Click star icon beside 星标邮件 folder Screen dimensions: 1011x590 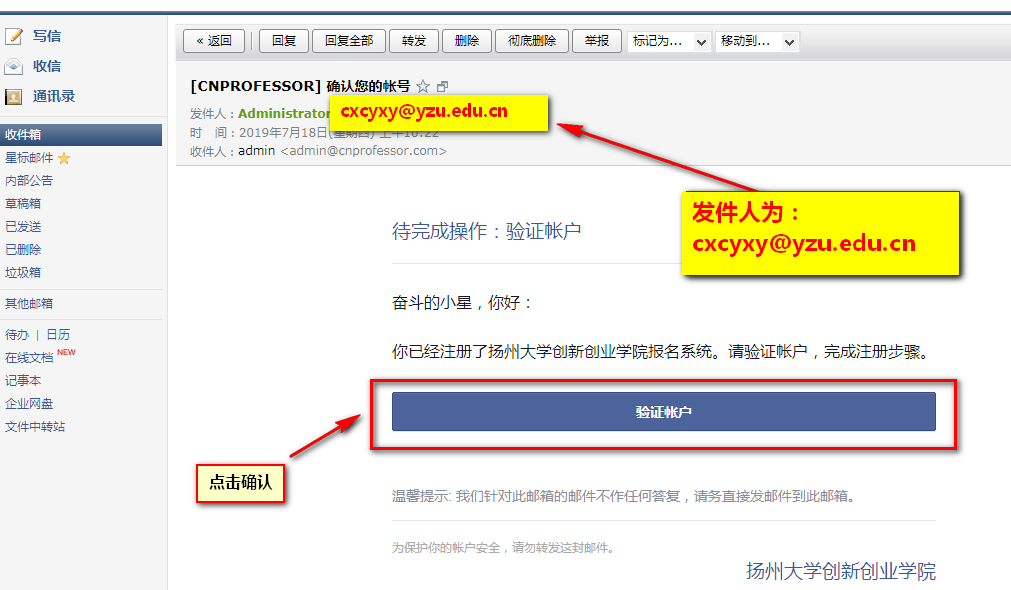pos(64,158)
